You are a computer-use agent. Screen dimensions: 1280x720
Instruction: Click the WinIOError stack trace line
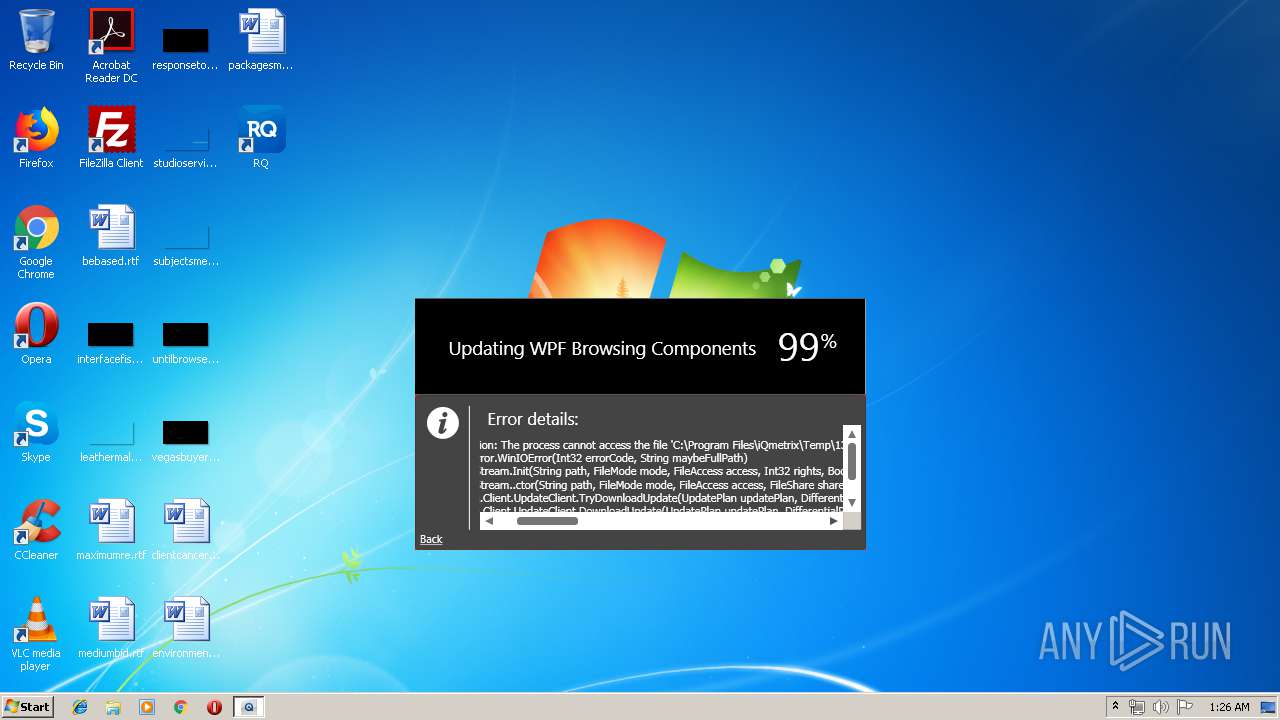click(614, 458)
